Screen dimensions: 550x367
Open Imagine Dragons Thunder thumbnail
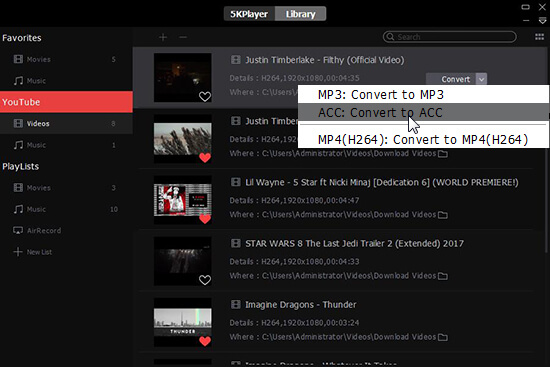point(183,322)
